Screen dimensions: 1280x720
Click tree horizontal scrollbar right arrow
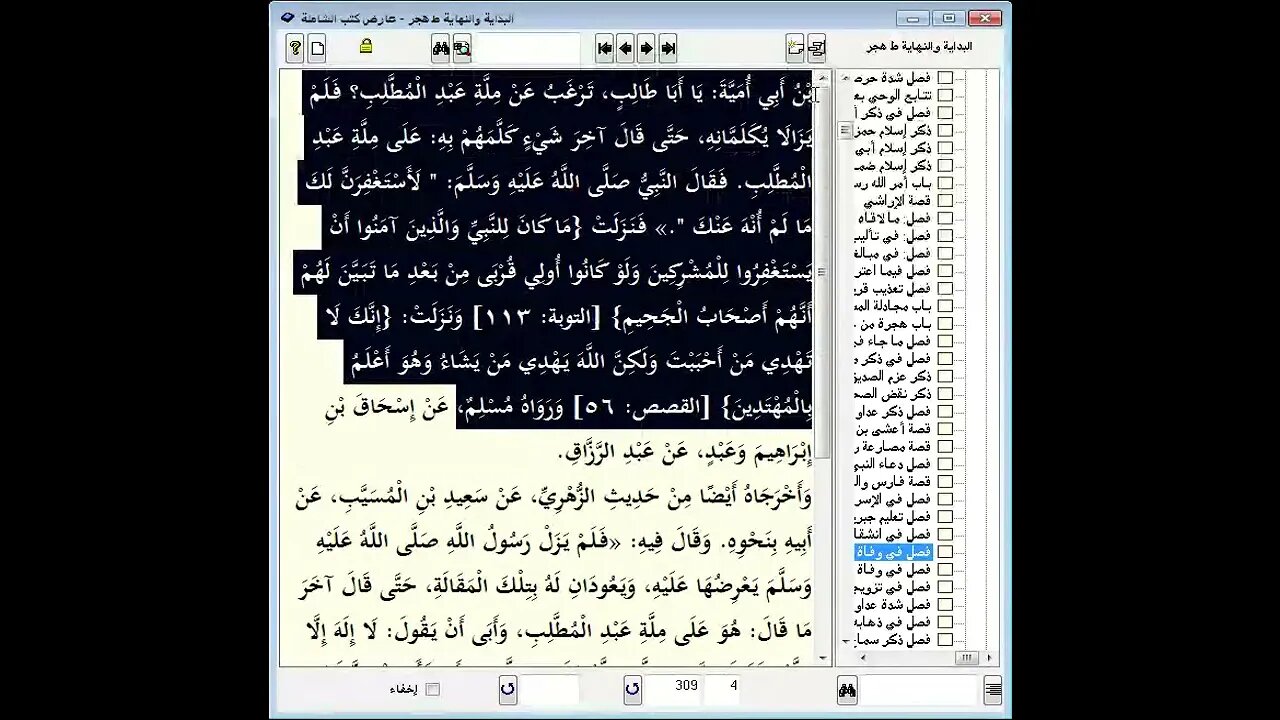coord(990,658)
